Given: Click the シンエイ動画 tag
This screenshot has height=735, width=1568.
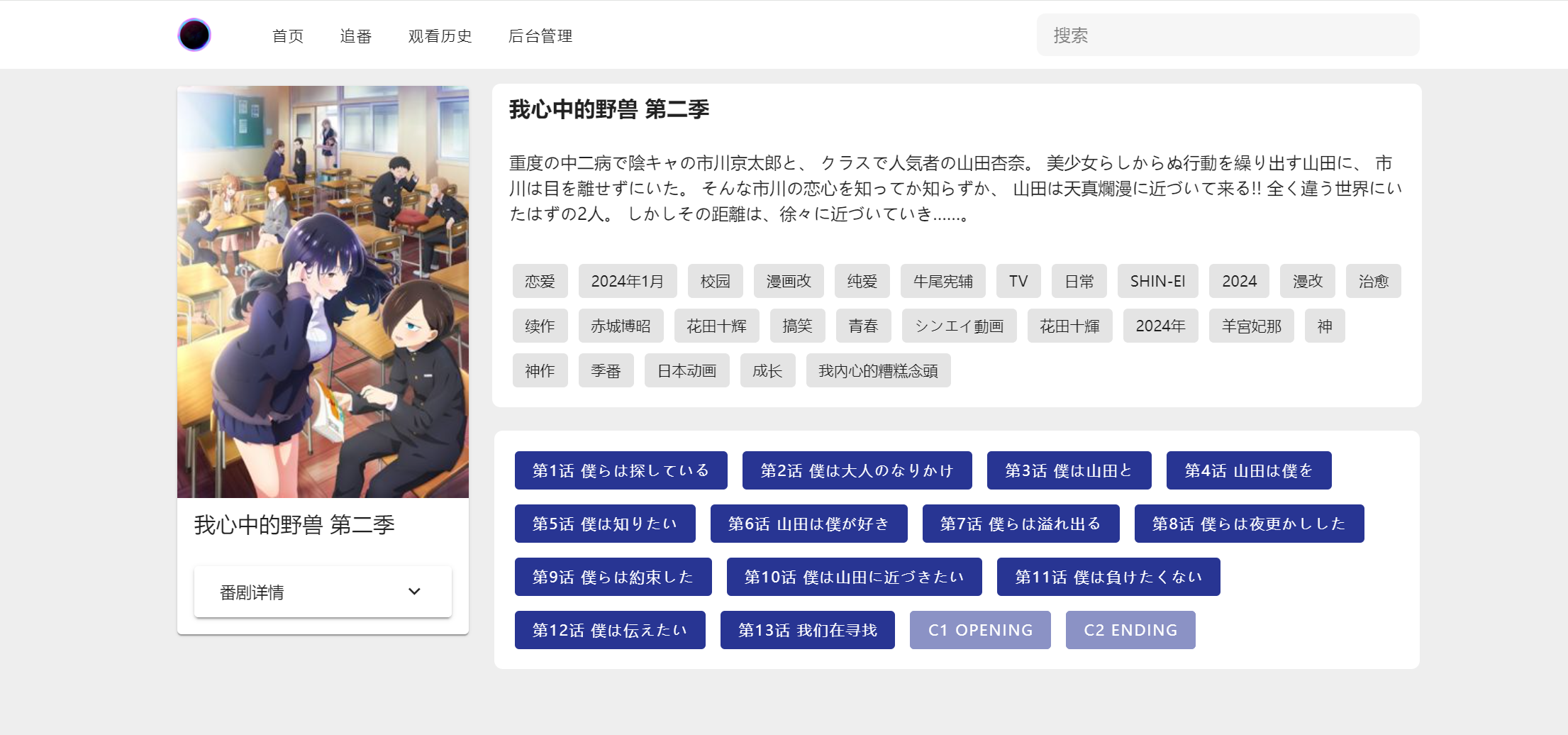Looking at the screenshot, I should (960, 326).
